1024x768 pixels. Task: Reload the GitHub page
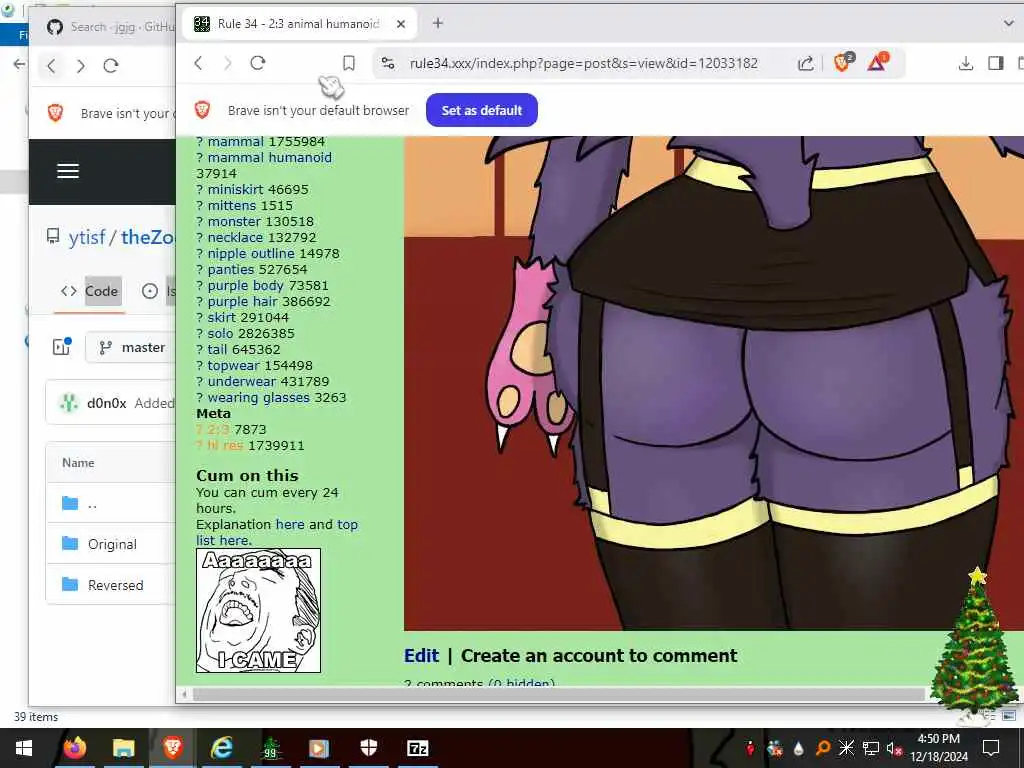[111, 65]
